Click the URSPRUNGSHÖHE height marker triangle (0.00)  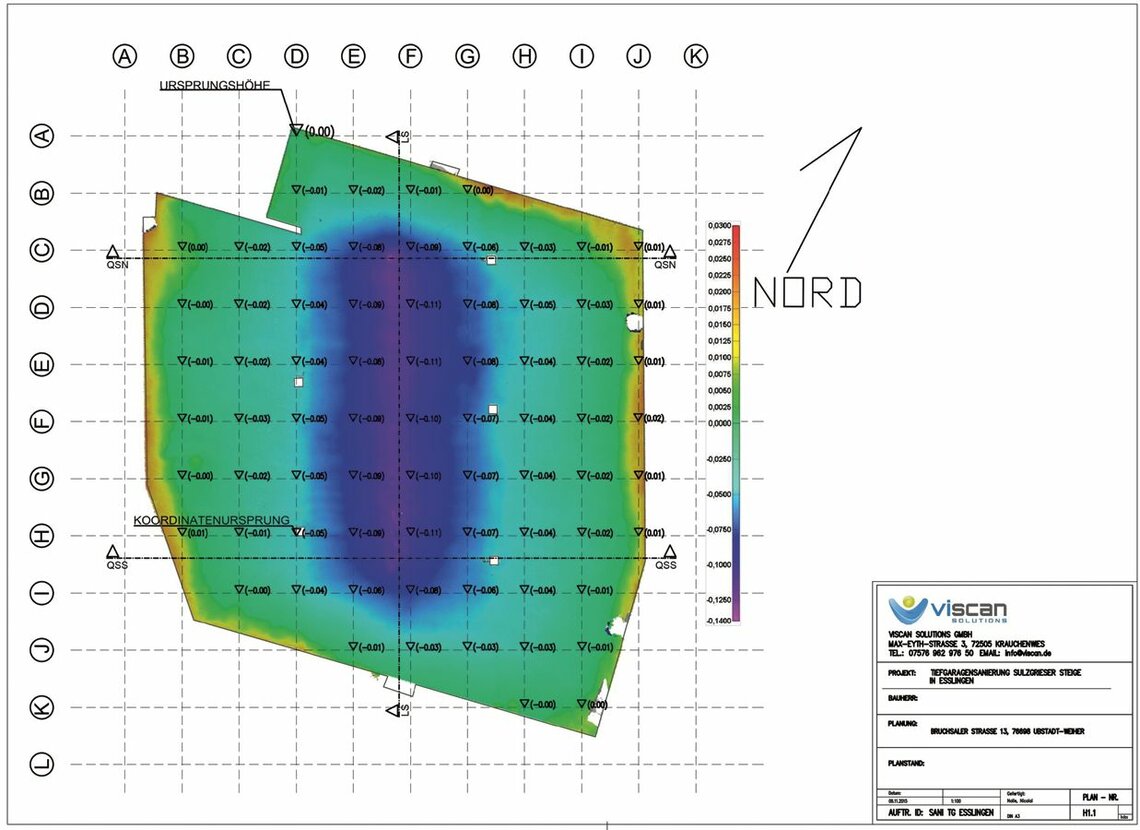tap(296, 129)
